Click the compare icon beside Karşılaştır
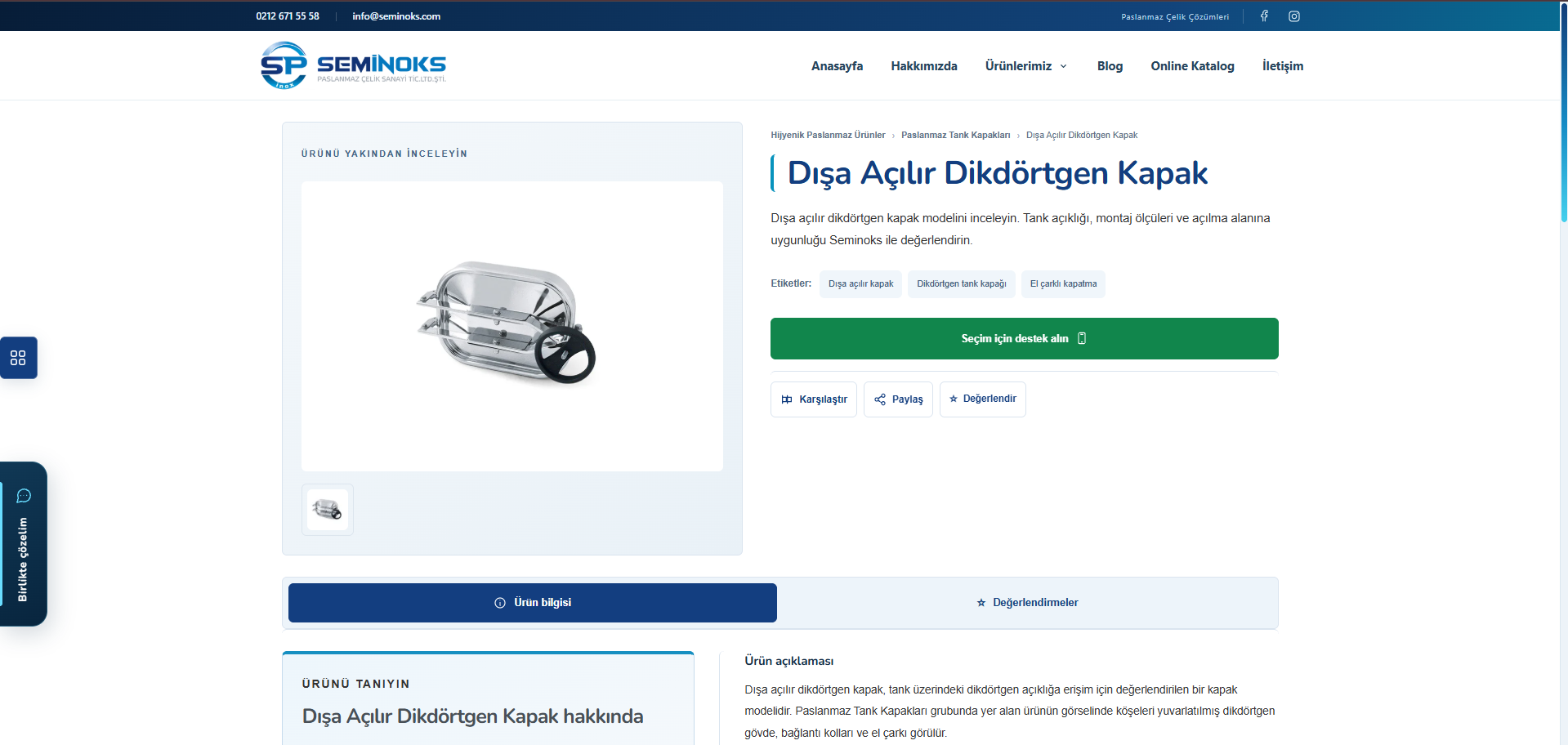 click(x=787, y=399)
